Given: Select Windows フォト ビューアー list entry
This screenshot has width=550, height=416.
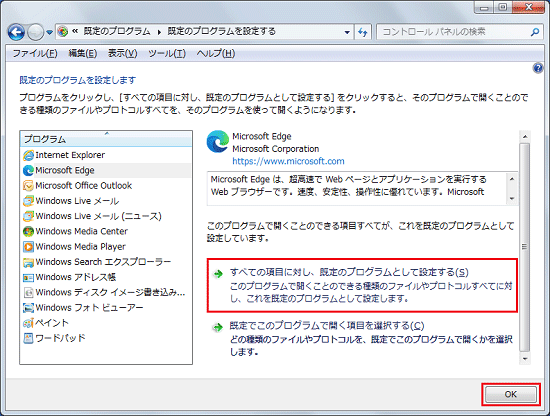Looking at the screenshot, I should (x=106, y=308).
